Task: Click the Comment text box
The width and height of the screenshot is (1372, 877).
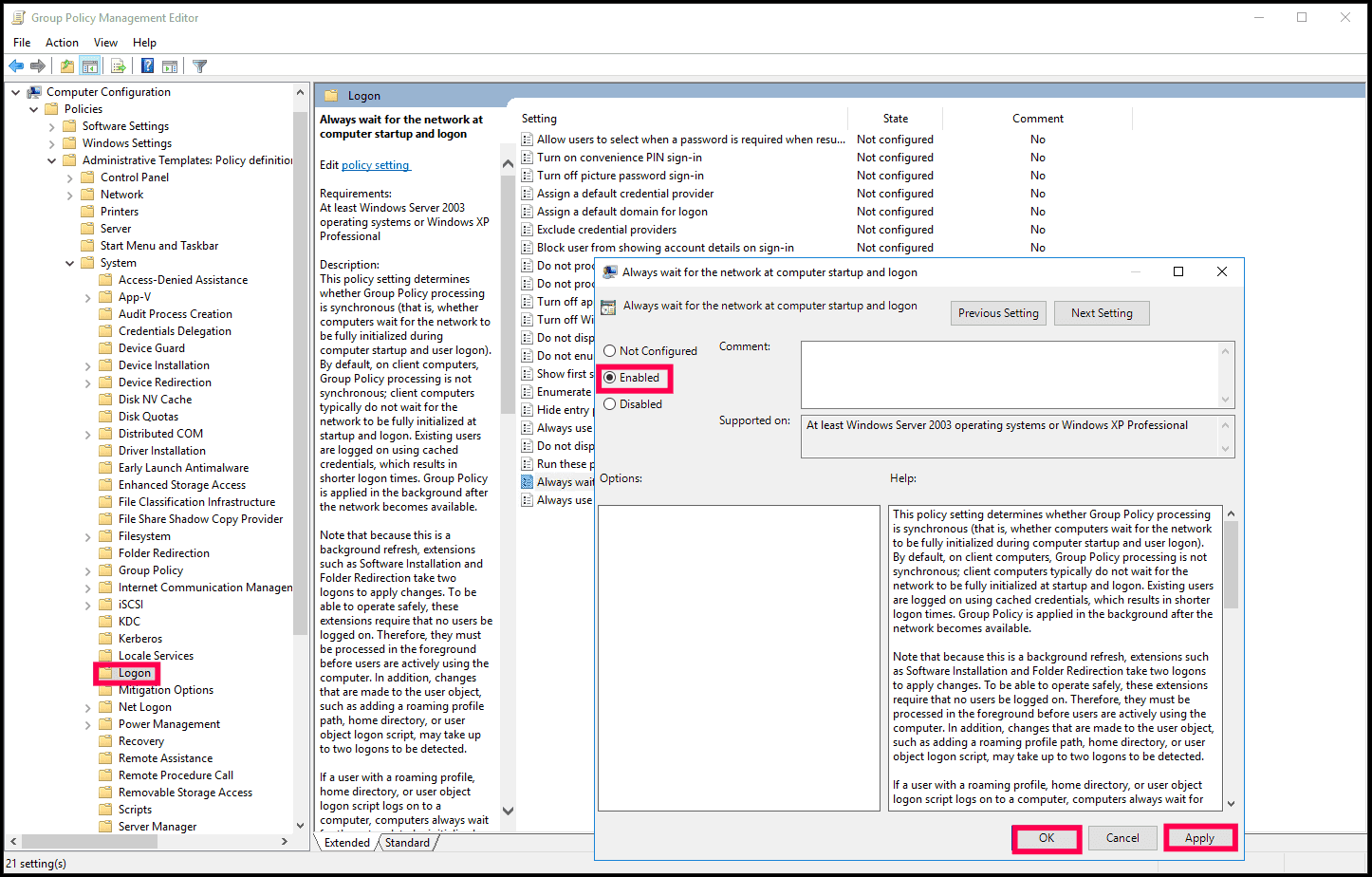Action: click(1010, 374)
